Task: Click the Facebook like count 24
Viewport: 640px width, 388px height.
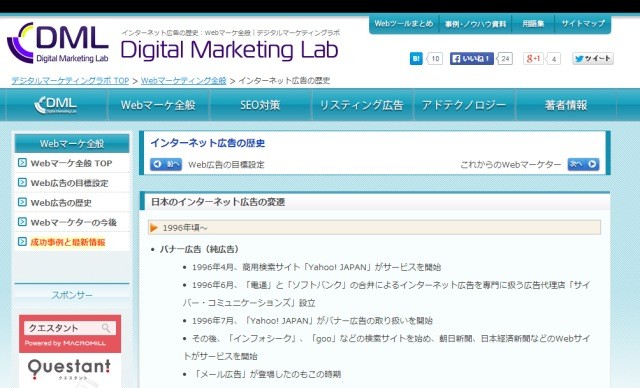Action: (505, 59)
